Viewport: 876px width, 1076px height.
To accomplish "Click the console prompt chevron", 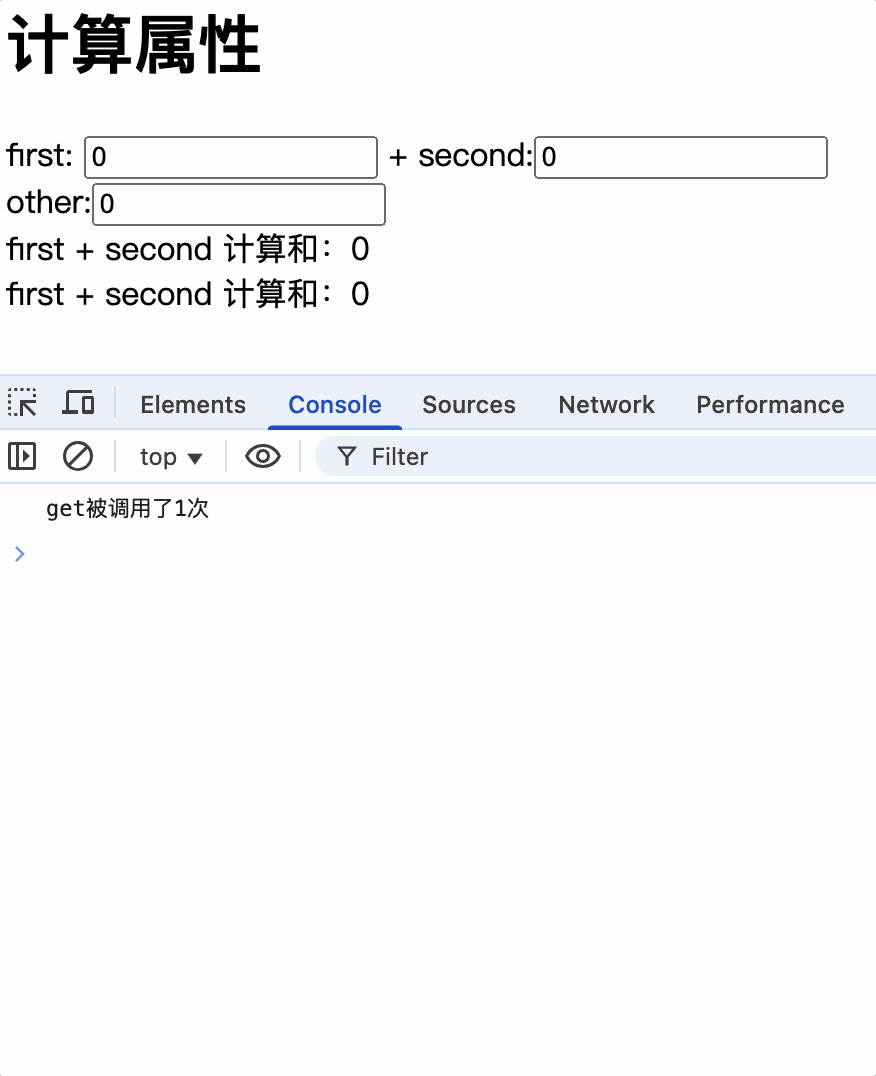I will pos(20,554).
